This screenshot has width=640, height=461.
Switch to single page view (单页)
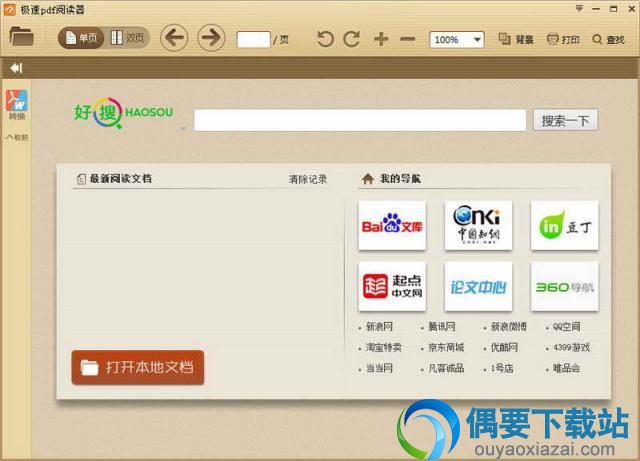pos(82,38)
